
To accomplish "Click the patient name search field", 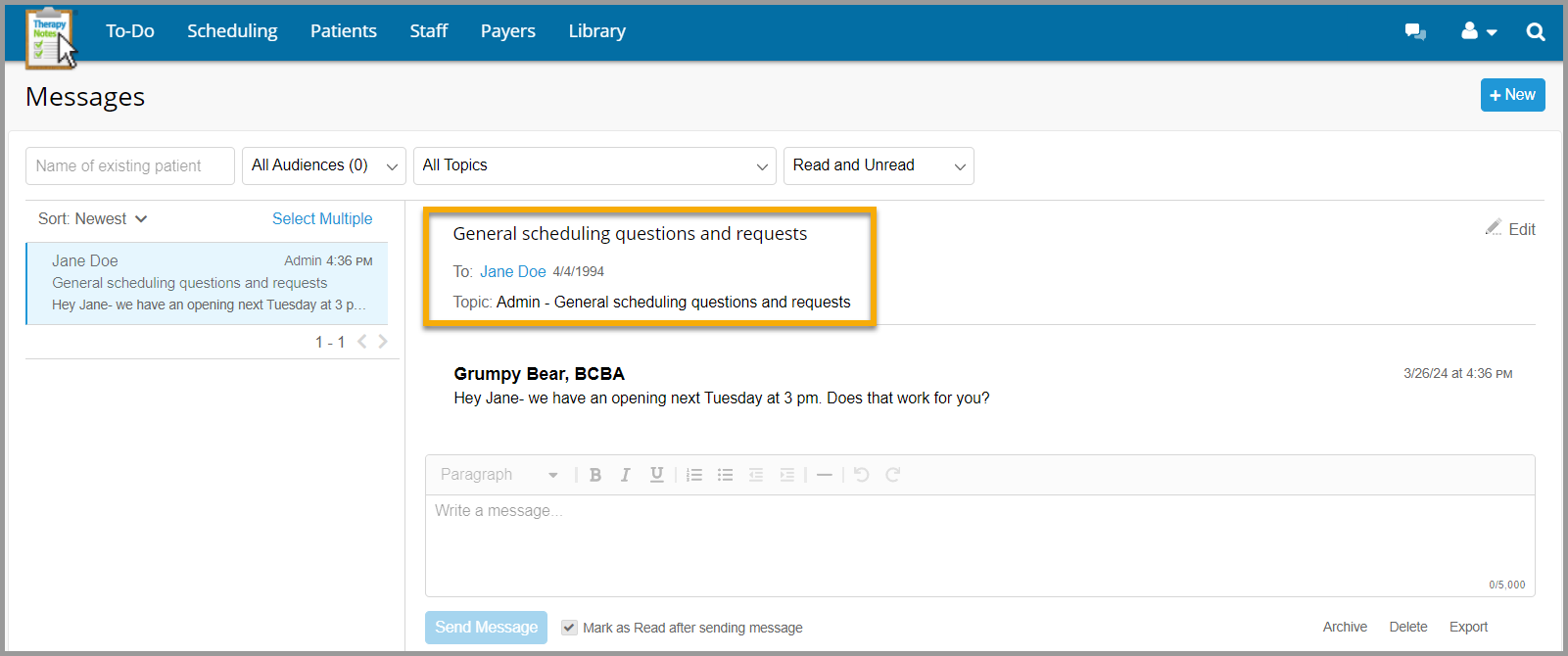I will (130, 166).
